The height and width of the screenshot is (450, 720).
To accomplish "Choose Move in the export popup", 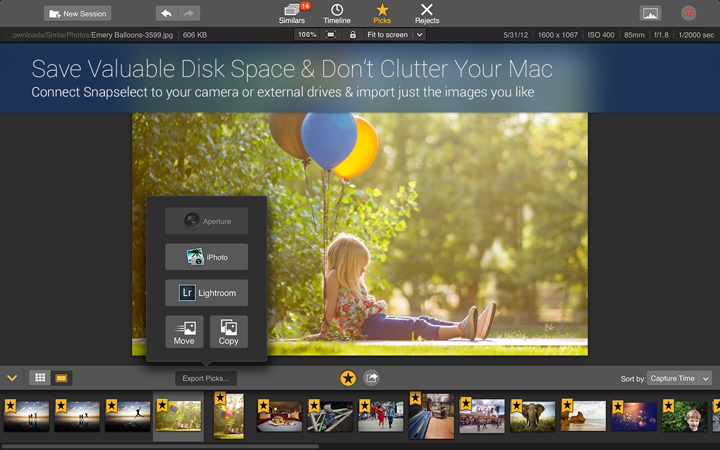I will pyautogui.click(x=184, y=332).
